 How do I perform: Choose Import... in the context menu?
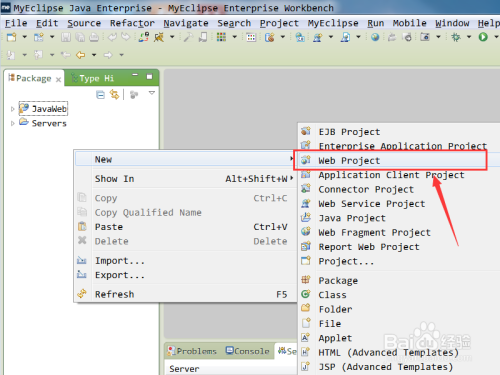(x=185, y=261)
